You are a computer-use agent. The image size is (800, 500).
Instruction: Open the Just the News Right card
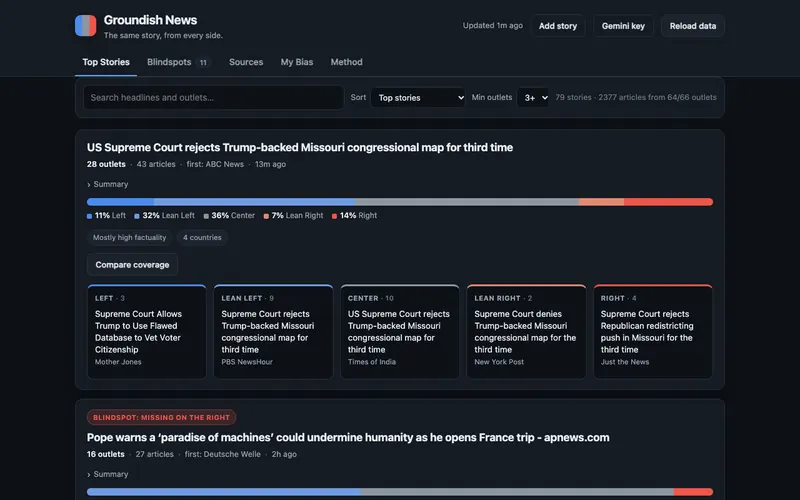tap(653, 332)
